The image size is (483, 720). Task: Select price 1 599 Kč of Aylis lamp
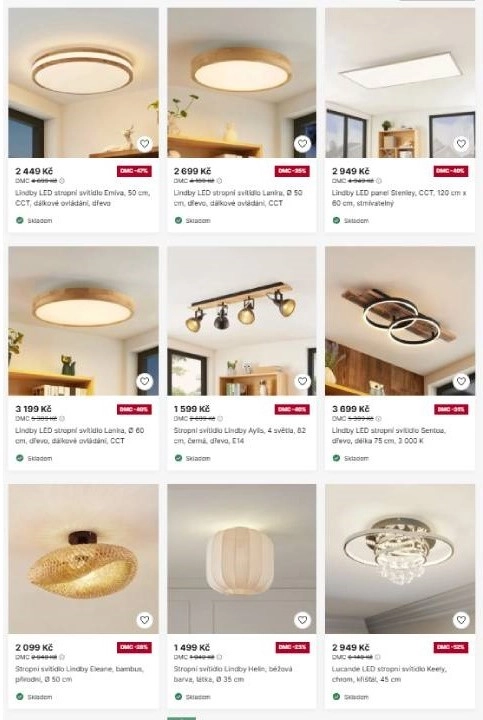(x=192, y=409)
